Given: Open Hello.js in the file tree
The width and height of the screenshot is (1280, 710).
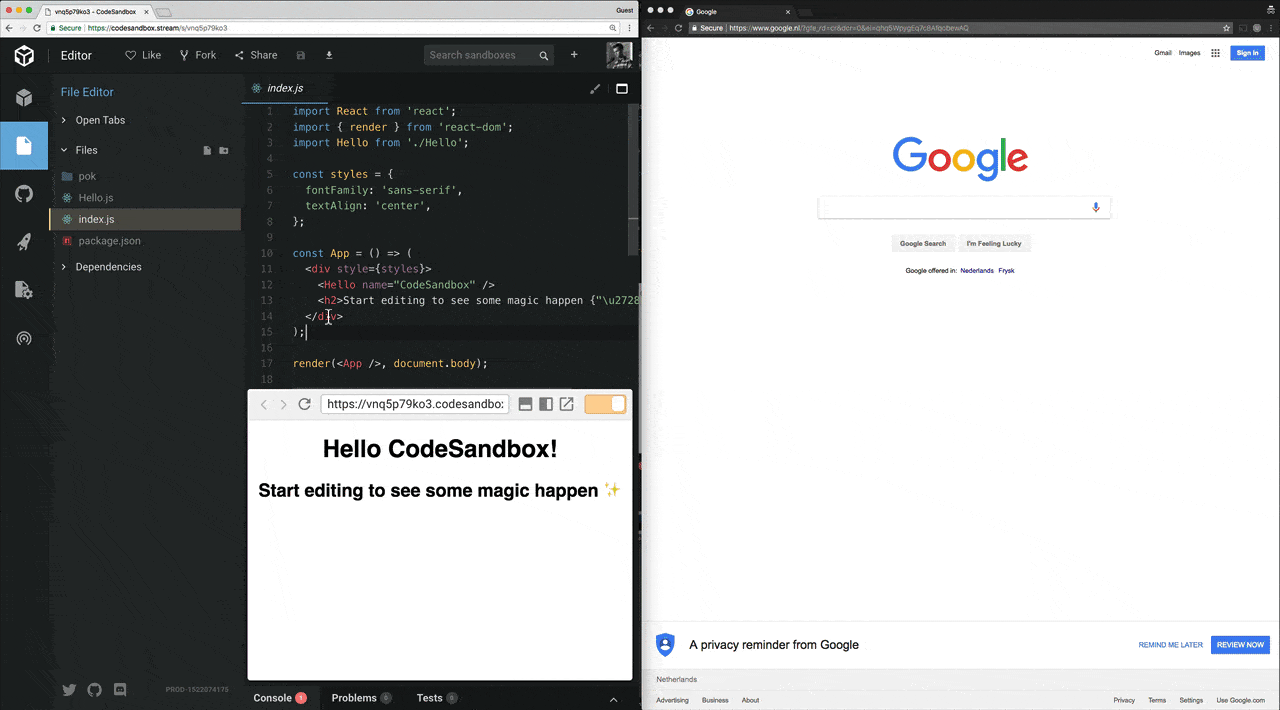Looking at the screenshot, I should pyautogui.click(x=96, y=198).
